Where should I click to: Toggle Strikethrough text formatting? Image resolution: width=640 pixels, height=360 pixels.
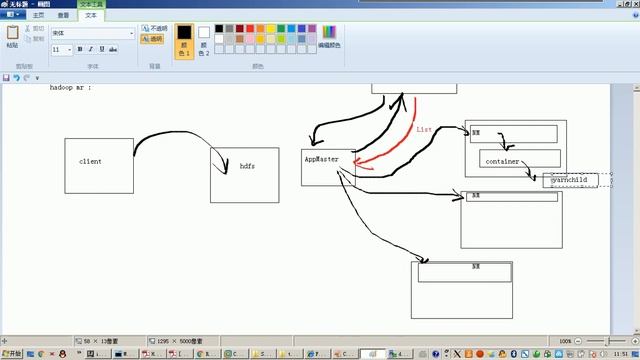tap(113, 49)
